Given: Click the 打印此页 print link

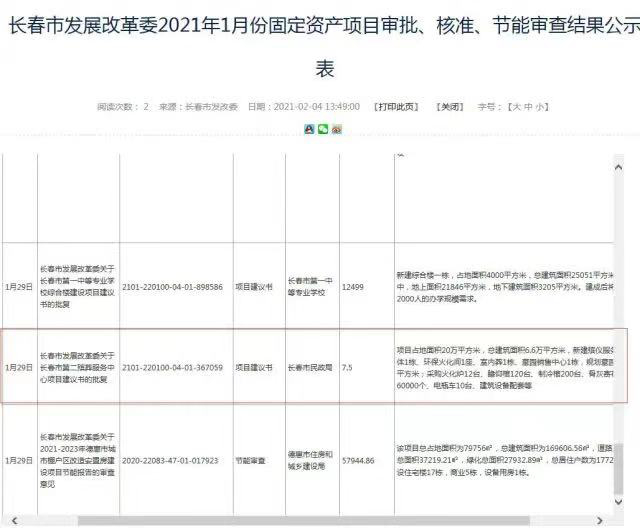Looking at the screenshot, I should [x=396, y=107].
